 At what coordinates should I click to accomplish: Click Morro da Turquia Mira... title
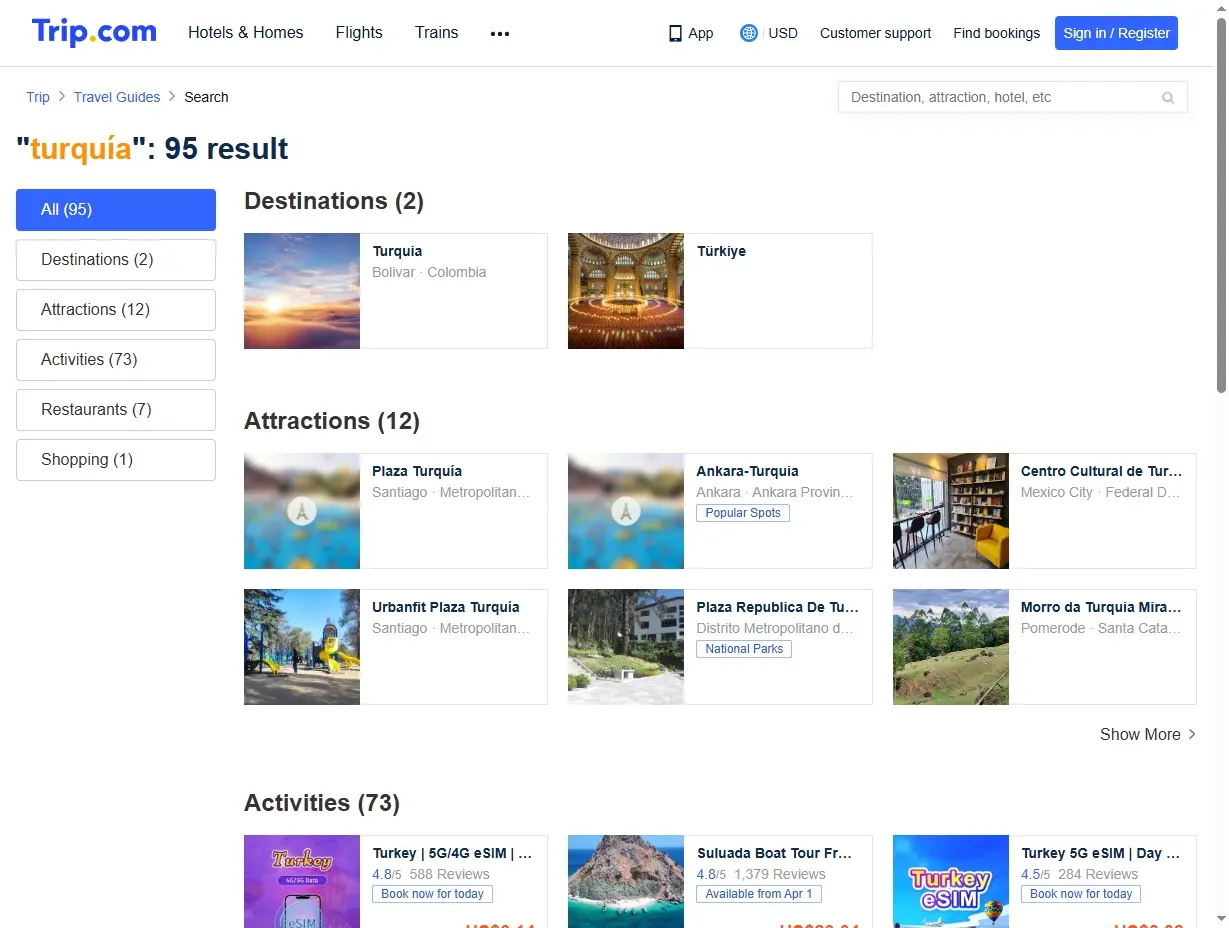(1101, 607)
